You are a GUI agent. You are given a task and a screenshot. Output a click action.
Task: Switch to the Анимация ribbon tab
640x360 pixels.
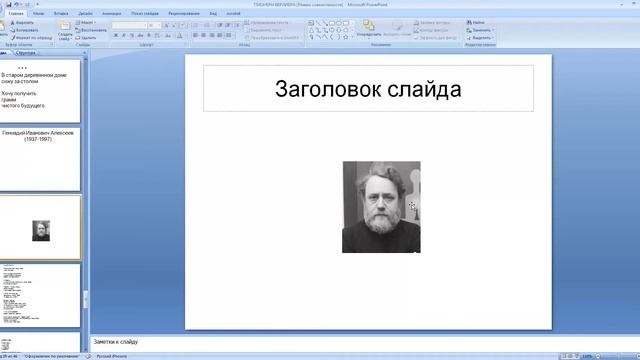click(111, 13)
